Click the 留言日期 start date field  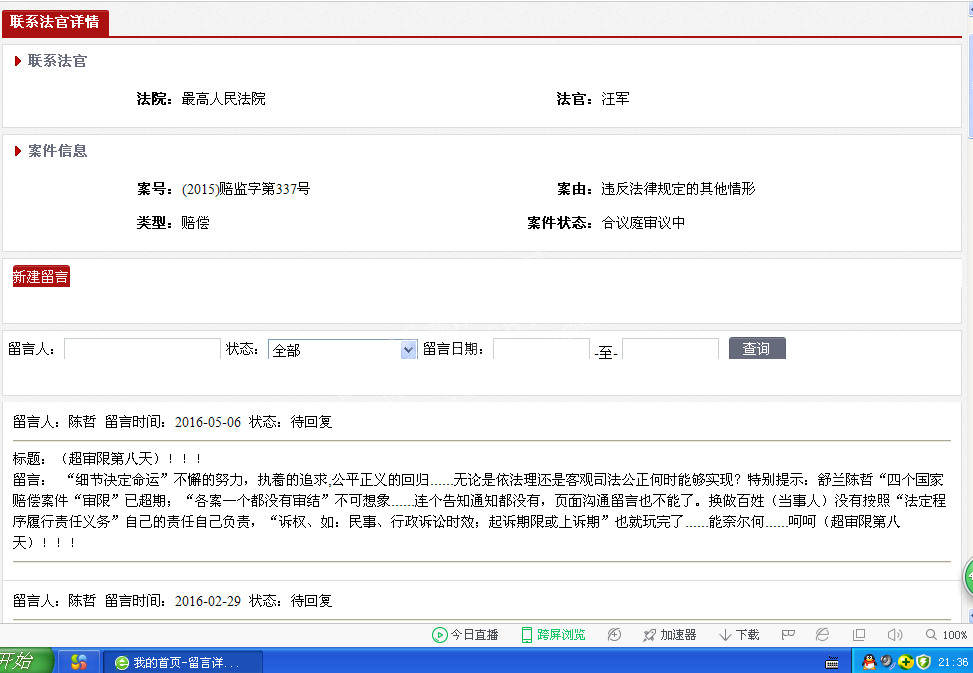coord(541,349)
